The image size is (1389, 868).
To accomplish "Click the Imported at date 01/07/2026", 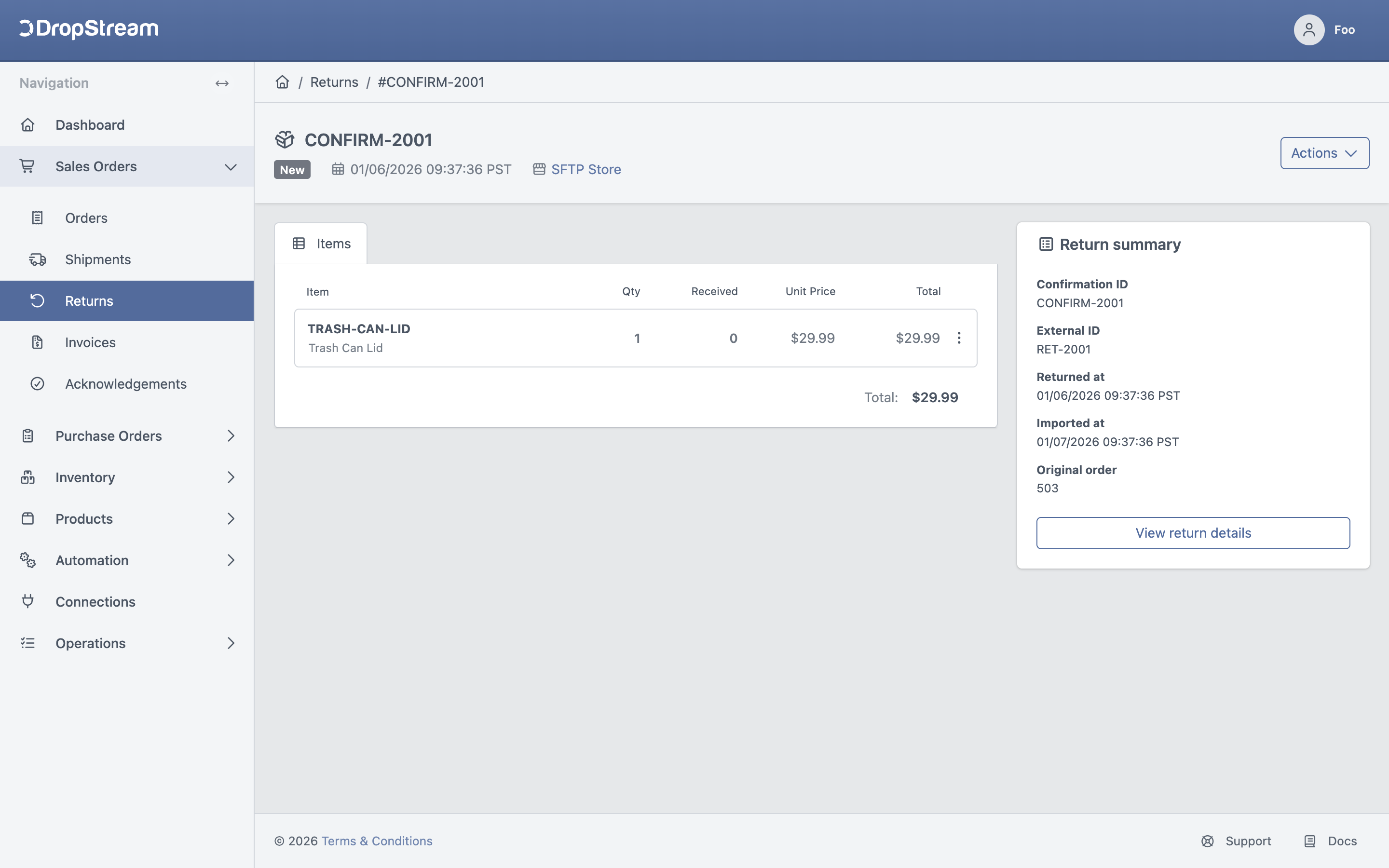I will (x=1107, y=441).
